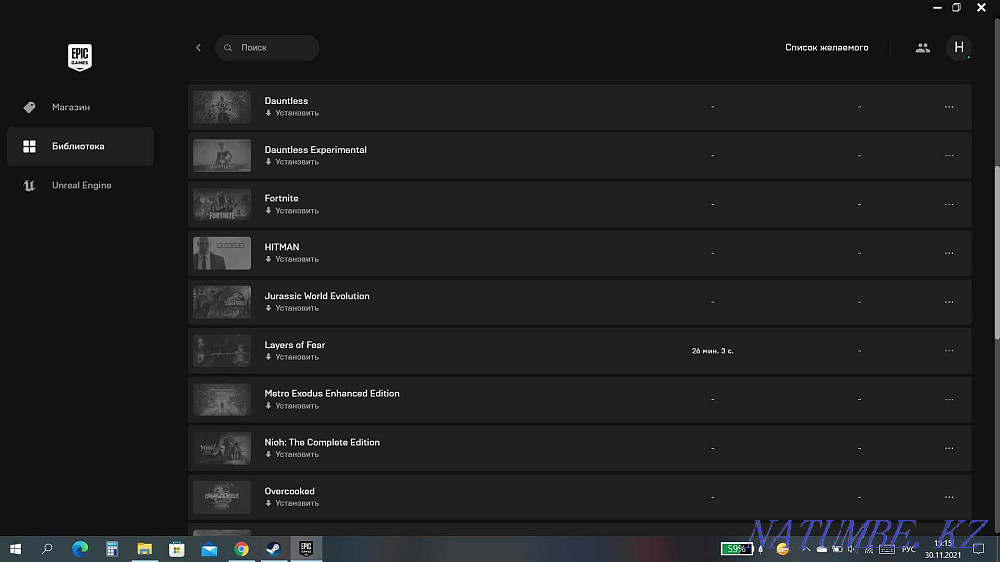Install Fortnite via the Установить button
1000x562 pixels.
click(292, 211)
